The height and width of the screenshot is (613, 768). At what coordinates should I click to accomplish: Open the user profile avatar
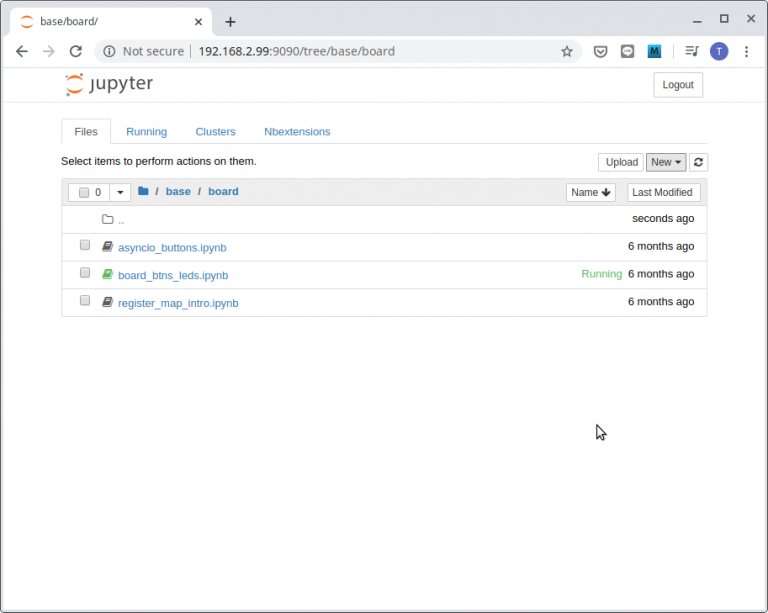click(x=719, y=51)
